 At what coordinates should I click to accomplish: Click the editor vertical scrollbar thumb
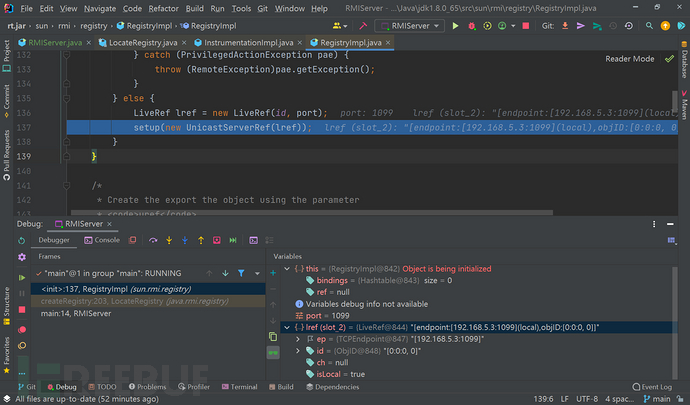tap(675, 100)
